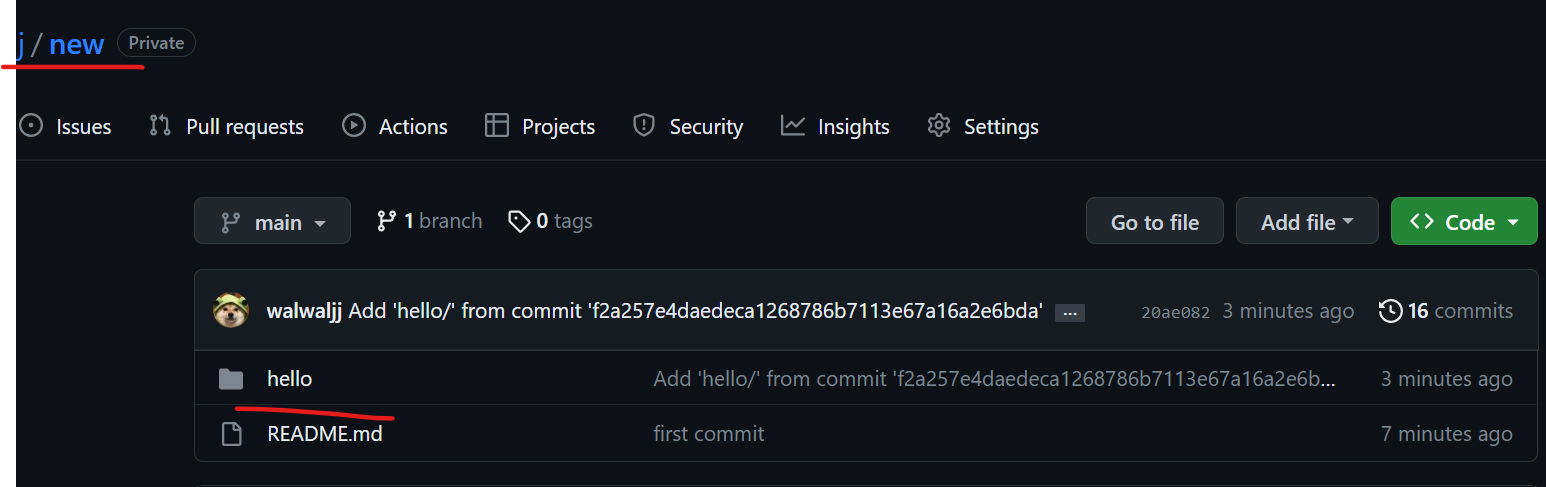Open the walwaljj author link
Screen dimensions: 1546x487
point(305,312)
